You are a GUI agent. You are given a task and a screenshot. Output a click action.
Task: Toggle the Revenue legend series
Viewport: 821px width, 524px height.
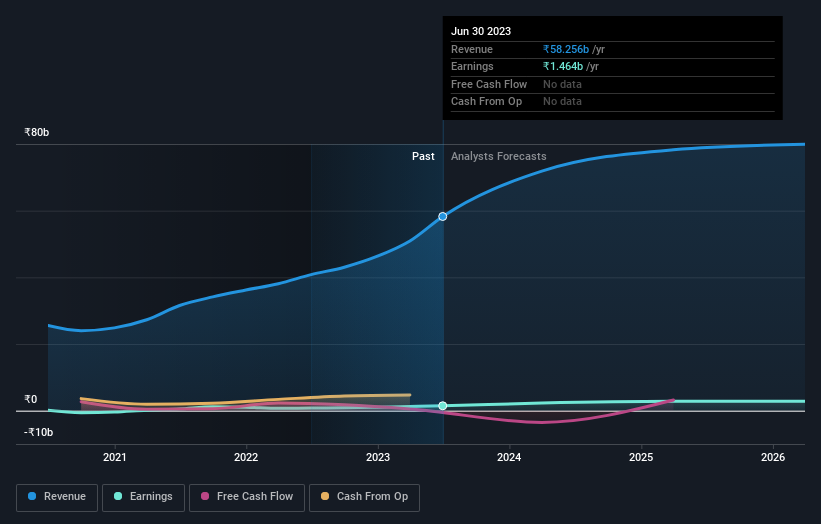(57, 497)
